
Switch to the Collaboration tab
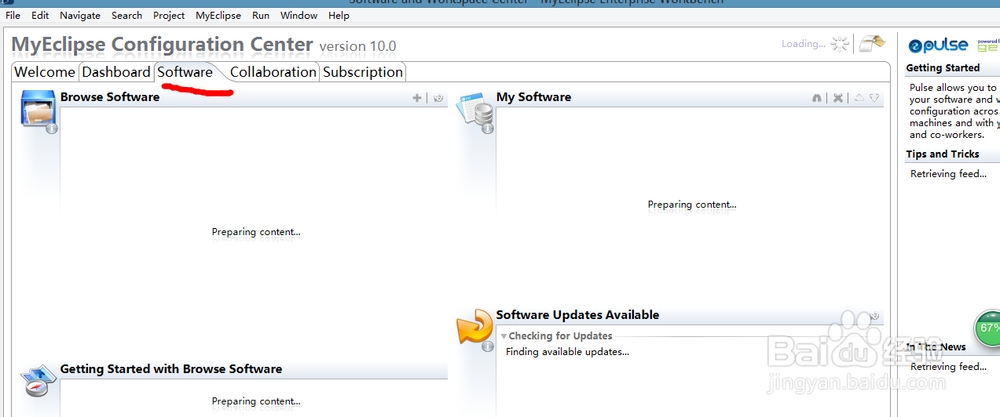point(273,72)
